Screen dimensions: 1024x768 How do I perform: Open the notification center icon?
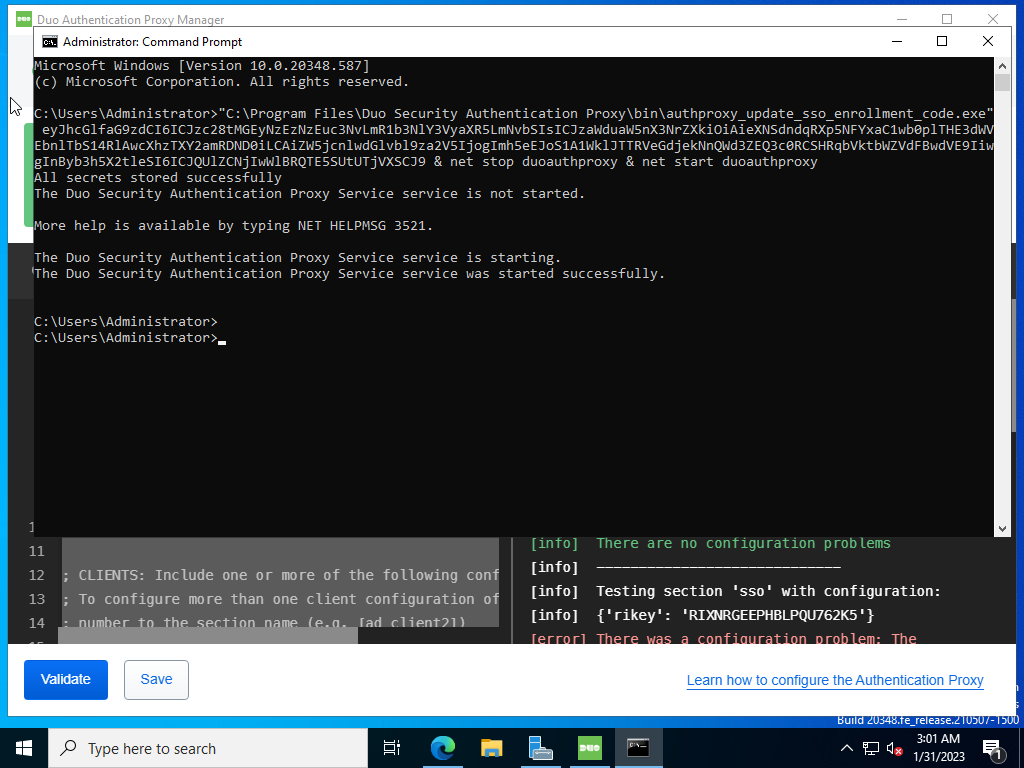coord(993,749)
